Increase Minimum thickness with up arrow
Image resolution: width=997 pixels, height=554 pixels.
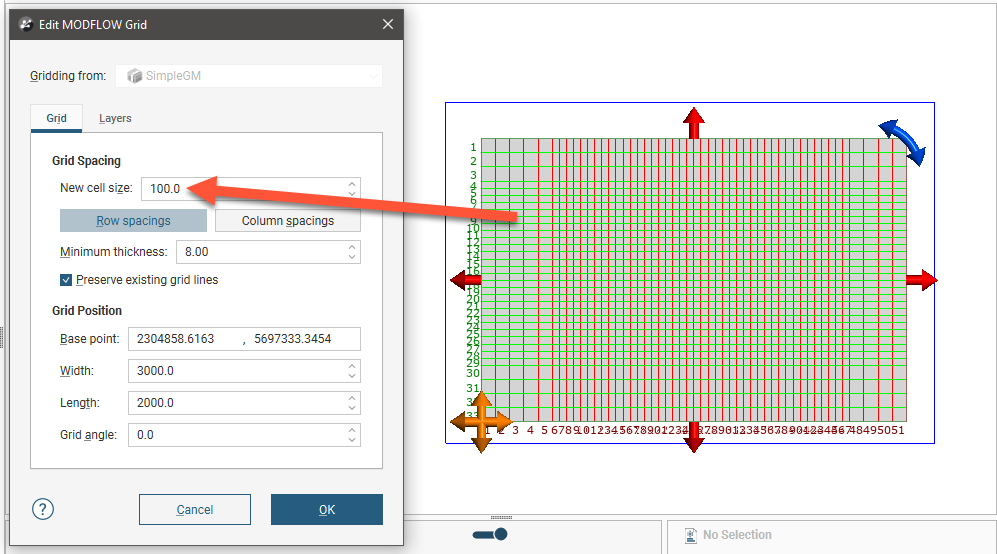(x=352, y=247)
